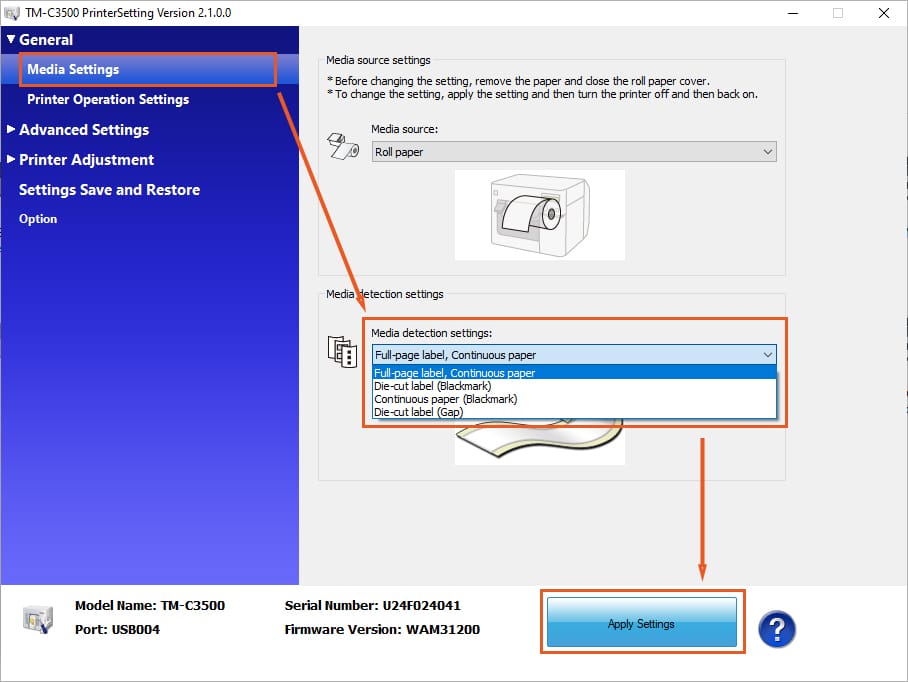Screen dimensions: 908x682
Task: Open the Media source dropdown
Action: pyautogui.click(x=574, y=152)
